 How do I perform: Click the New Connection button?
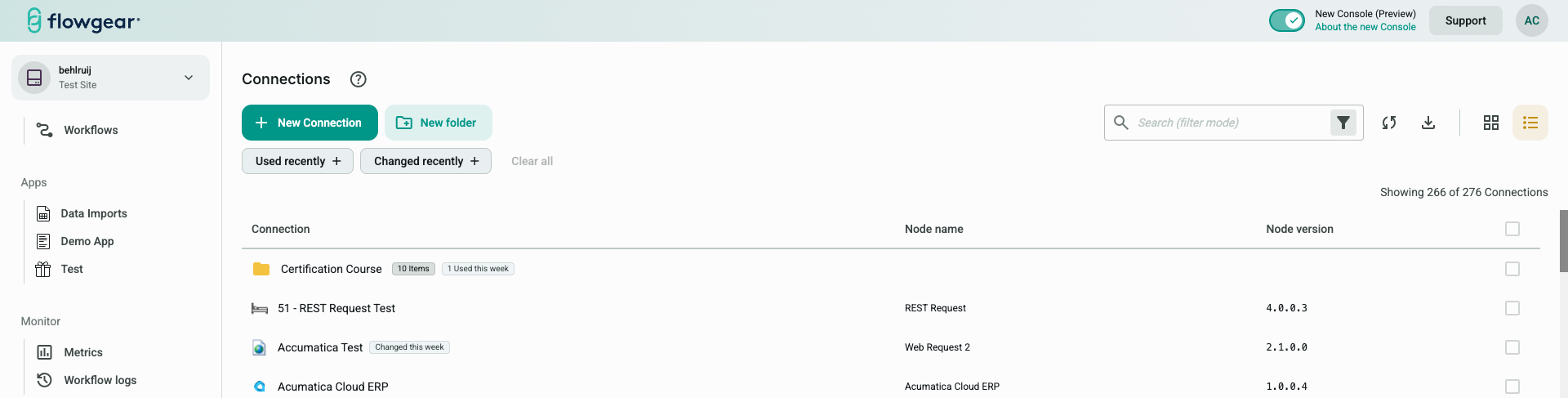point(310,123)
